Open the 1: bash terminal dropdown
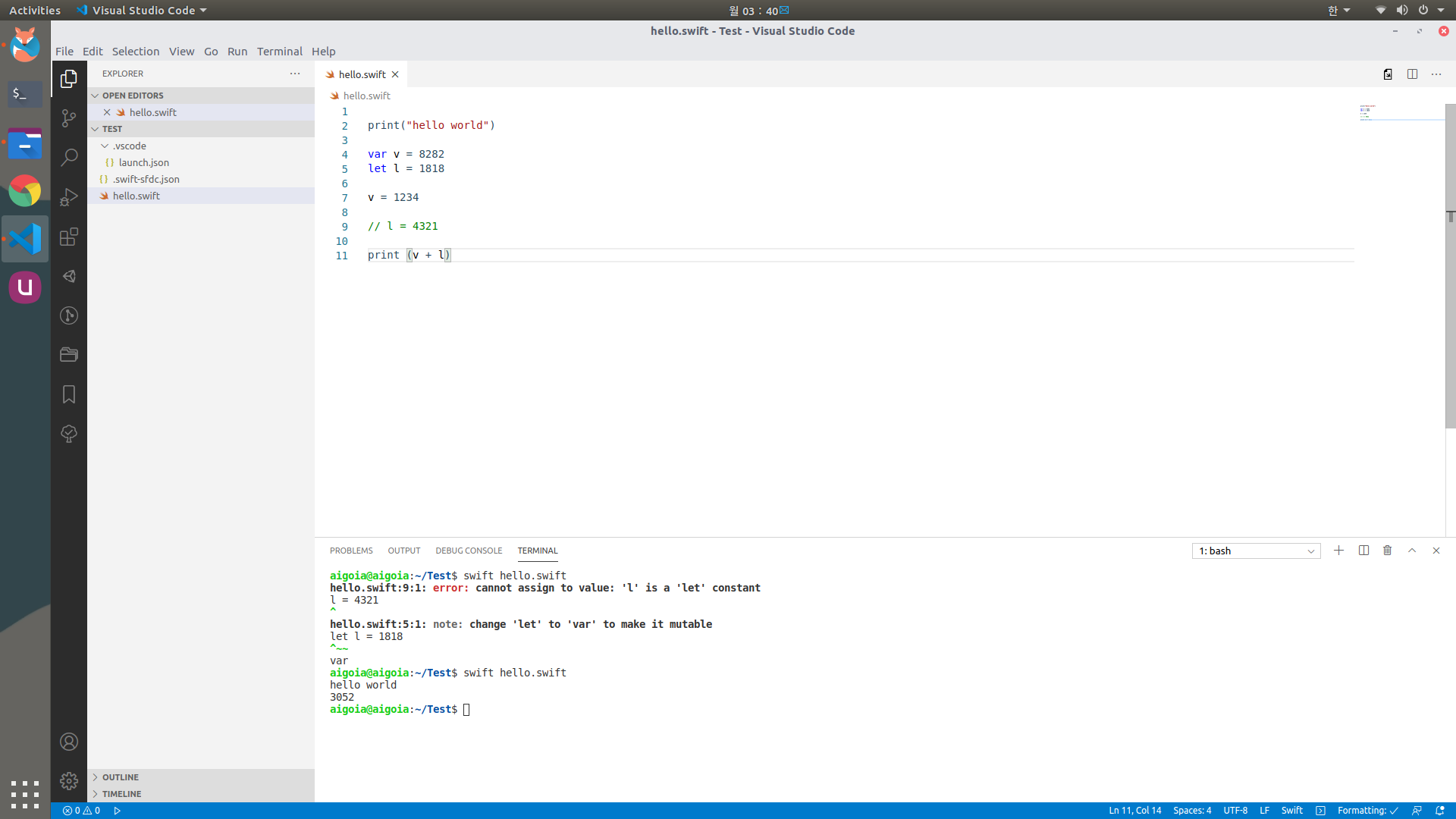 1256,551
